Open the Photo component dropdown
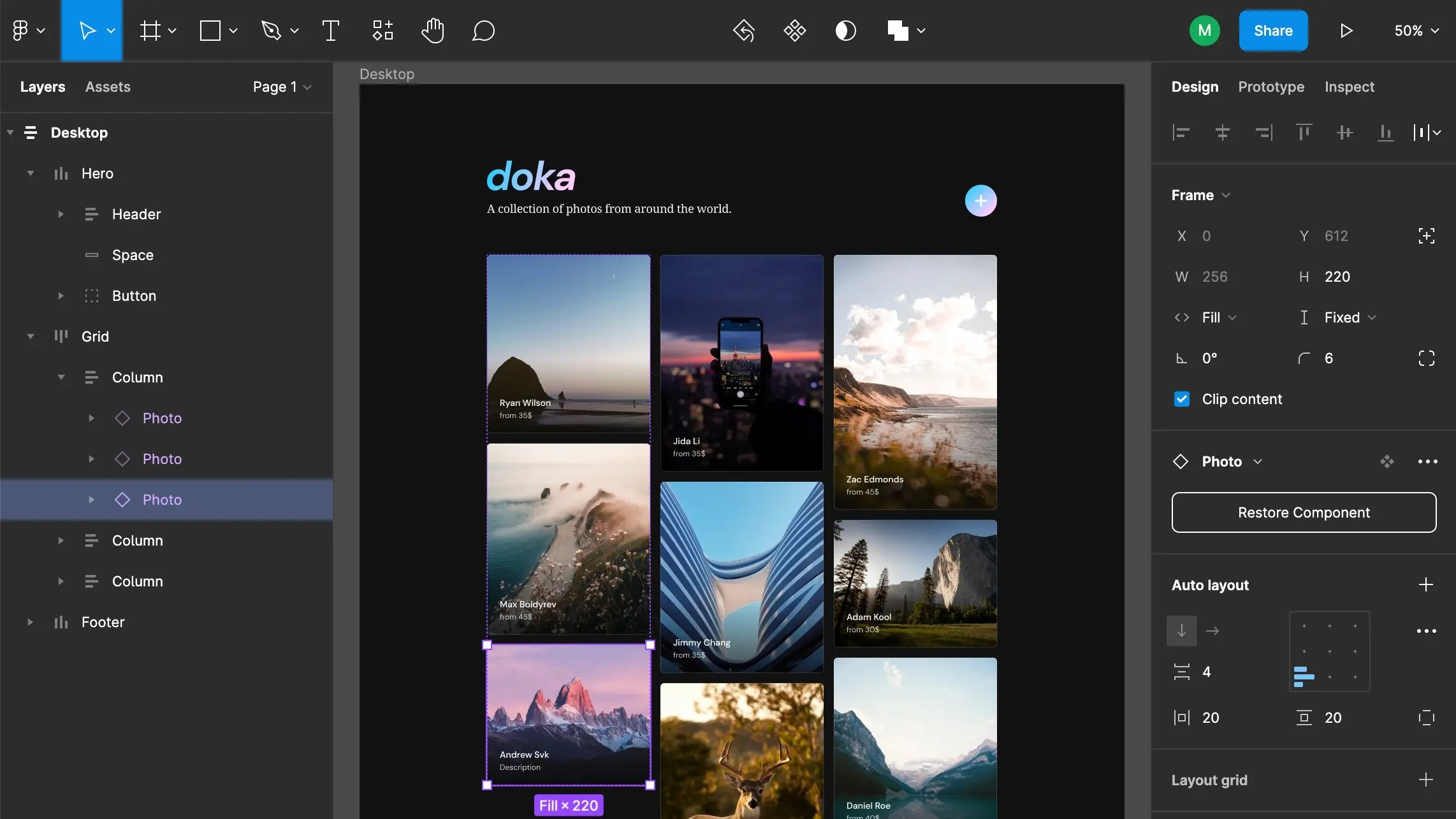Image resolution: width=1456 pixels, height=819 pixels. pyautogui.click(x=1257, y=461)
